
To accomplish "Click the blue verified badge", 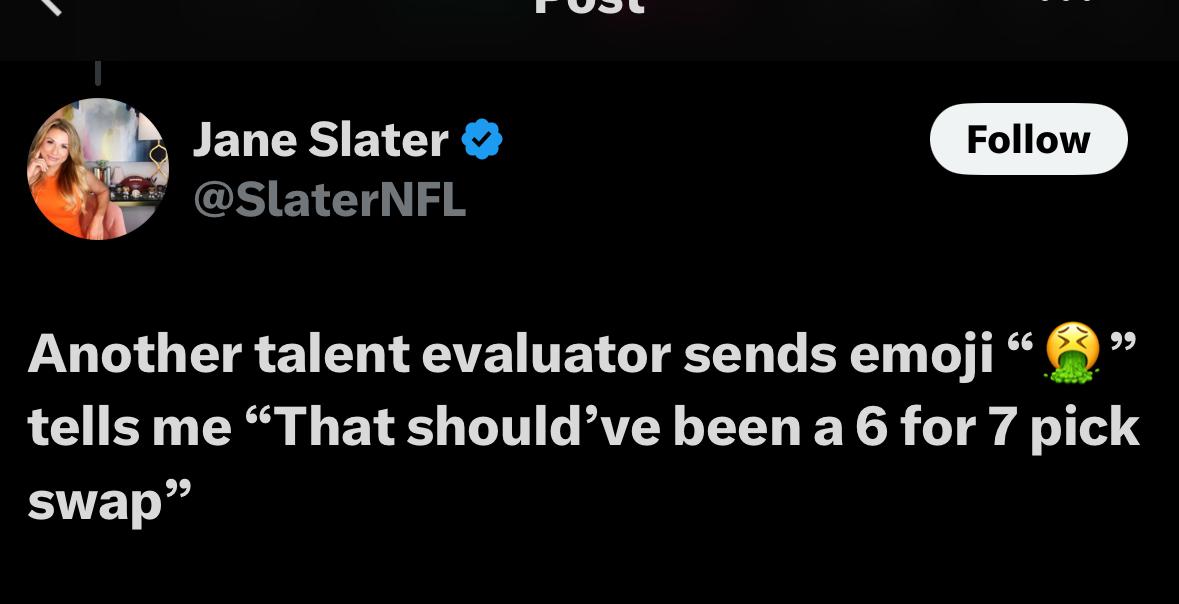I will tap(481, 139).
